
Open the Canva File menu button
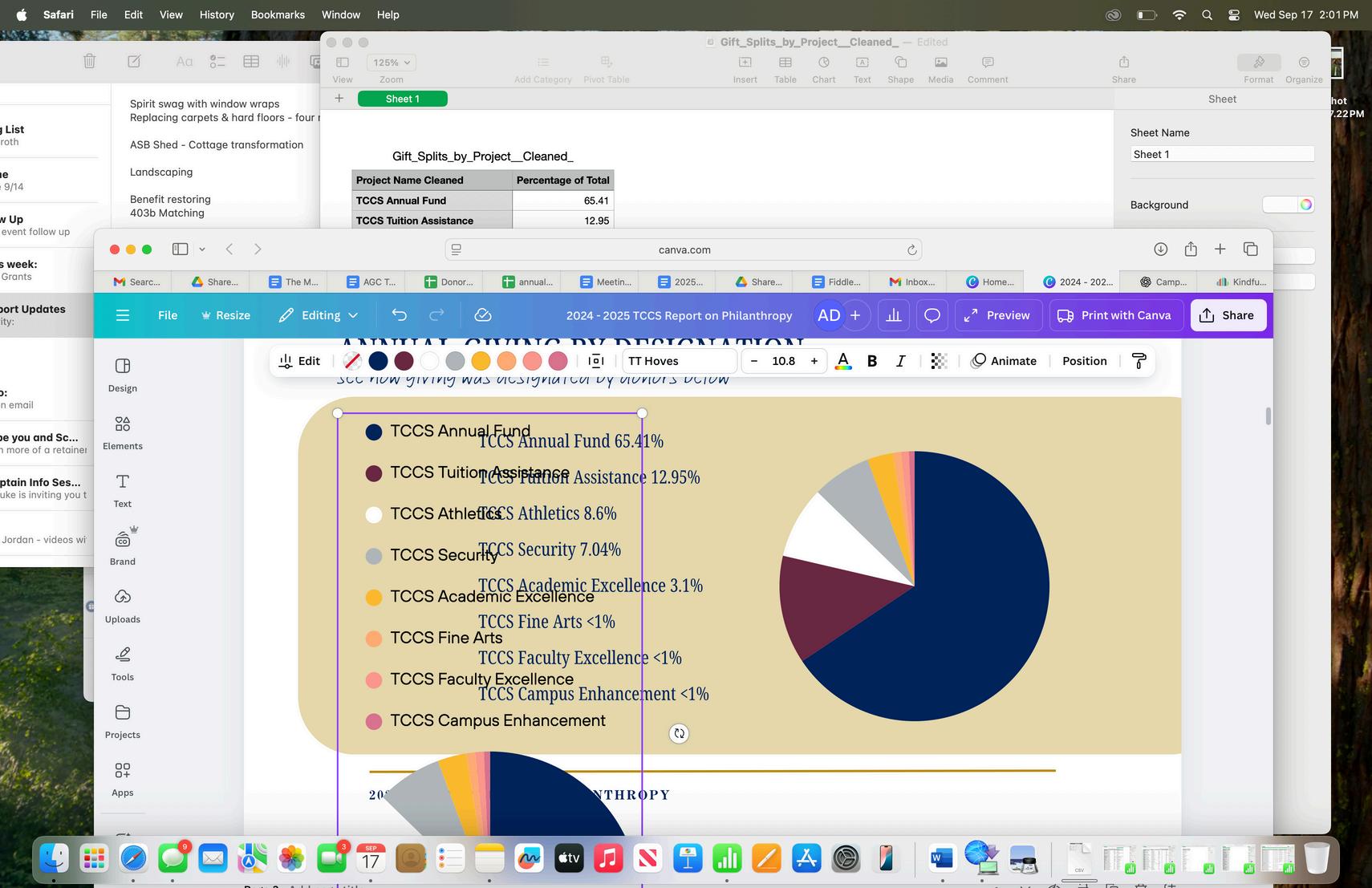(x=168, y=315)
